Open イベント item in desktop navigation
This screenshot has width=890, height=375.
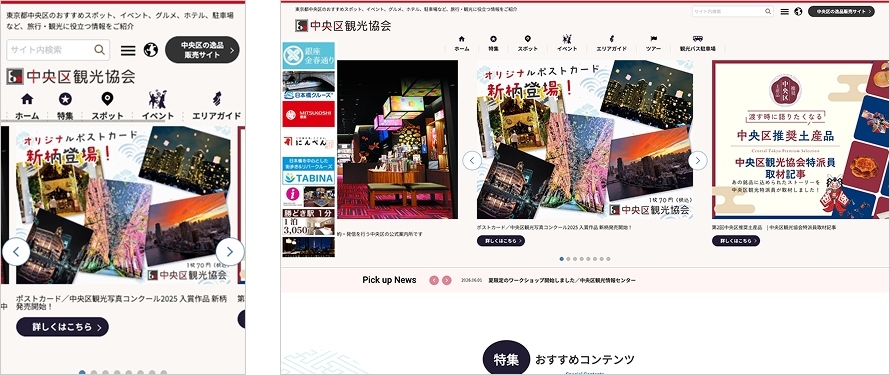click(x=566, y=44)
